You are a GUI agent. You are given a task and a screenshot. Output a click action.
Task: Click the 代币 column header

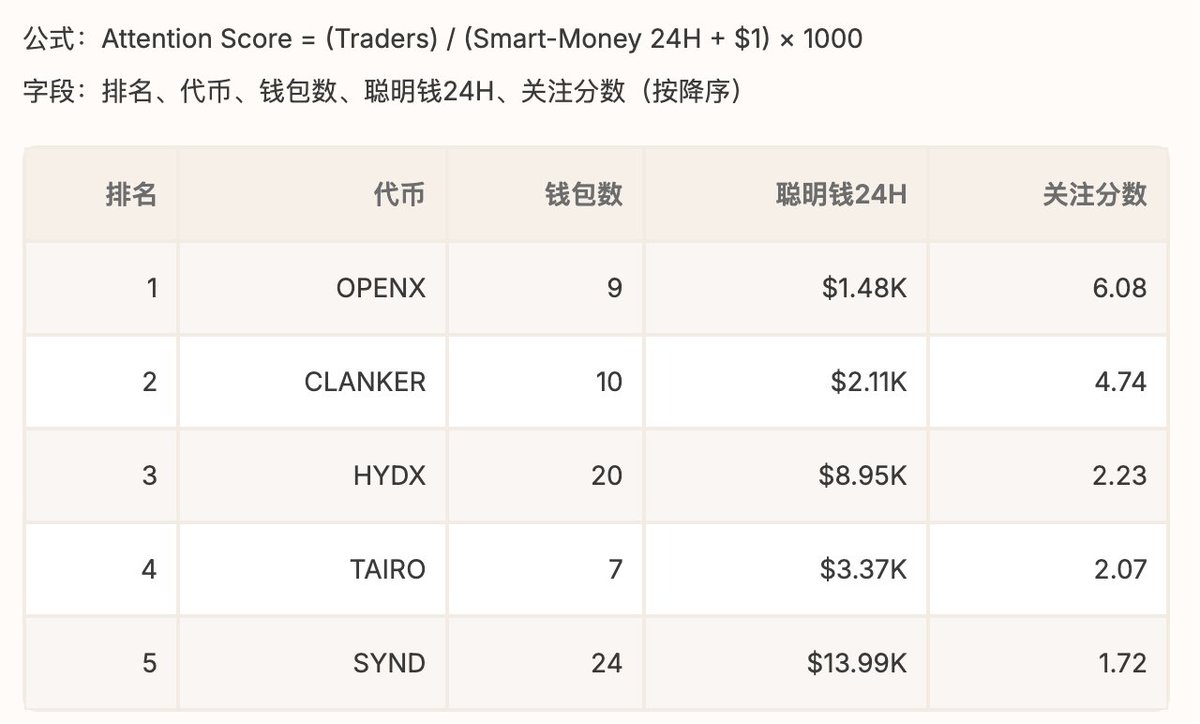pyautogui.click(x=398, y=194)
